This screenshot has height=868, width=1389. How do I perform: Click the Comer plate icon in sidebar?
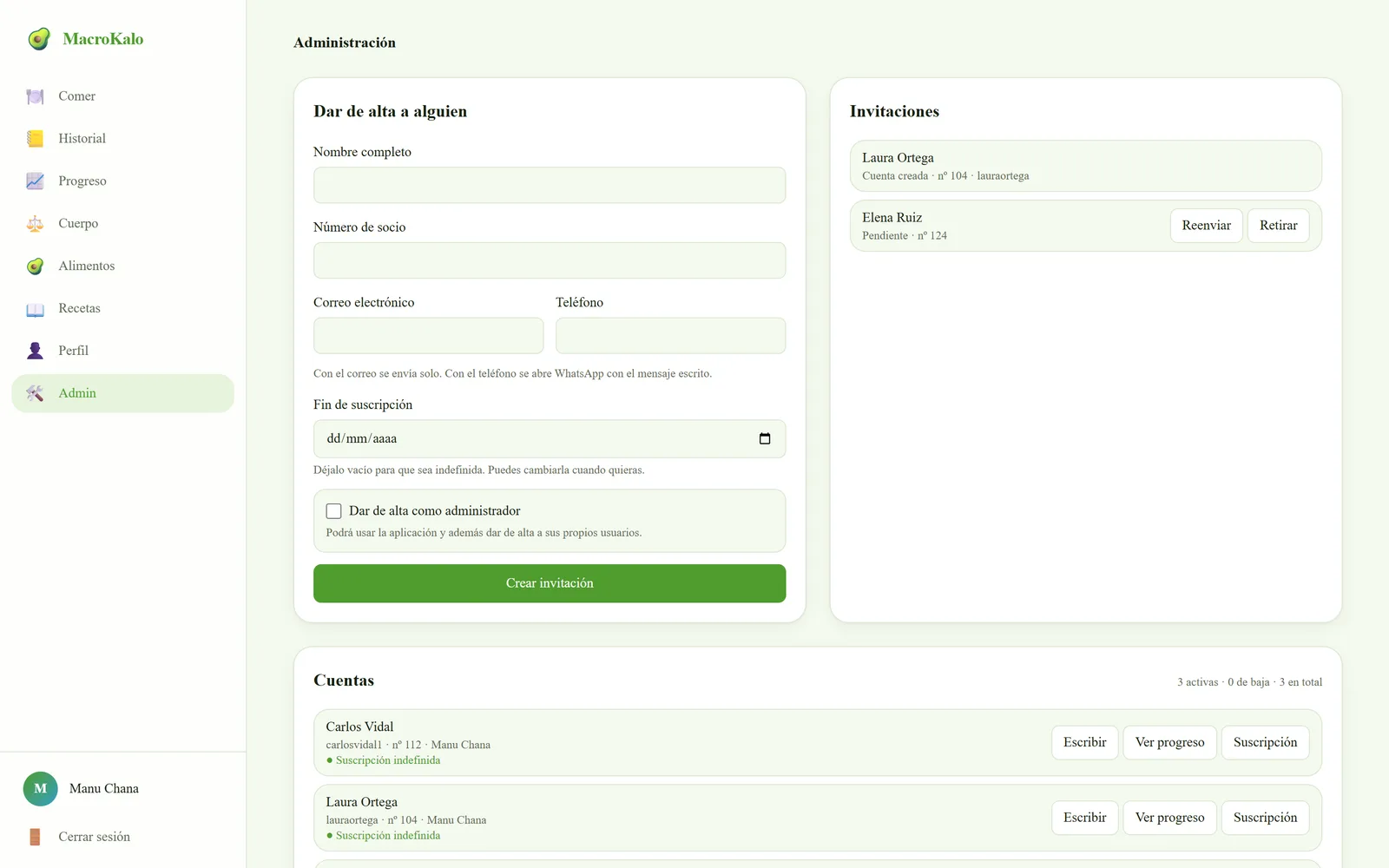click(x=35, y=96)
